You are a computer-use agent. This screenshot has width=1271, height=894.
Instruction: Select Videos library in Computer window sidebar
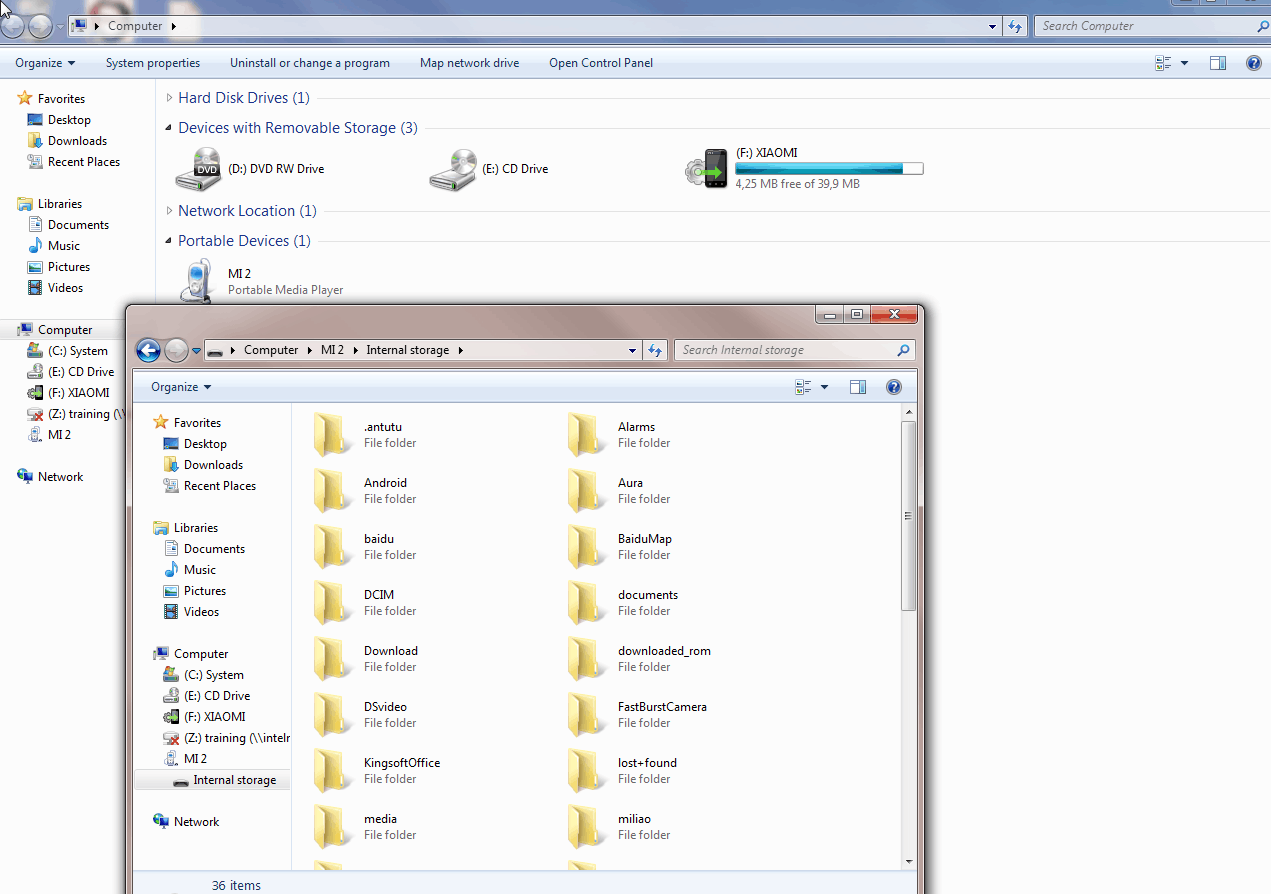65,288
